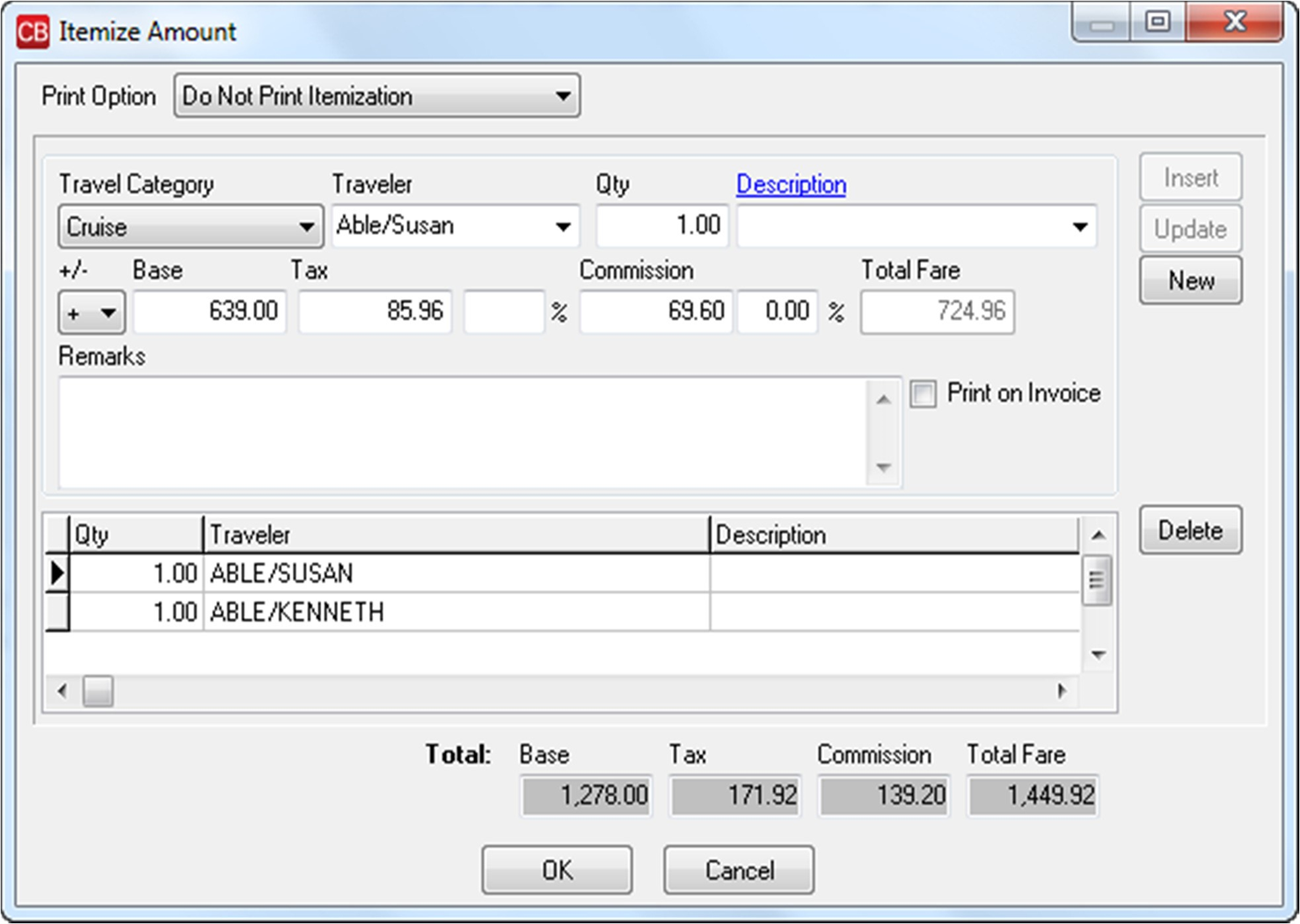Click the New button
Viewport: 1300px width, 924px height.
pyautogui.click(x=1191, y=280)
